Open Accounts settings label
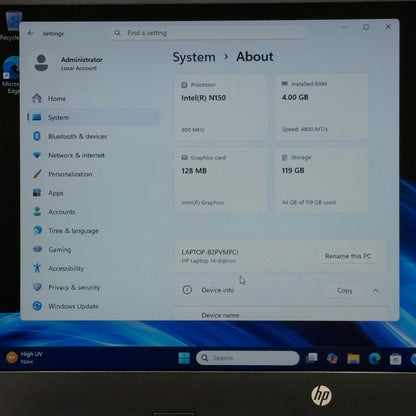 62,212
